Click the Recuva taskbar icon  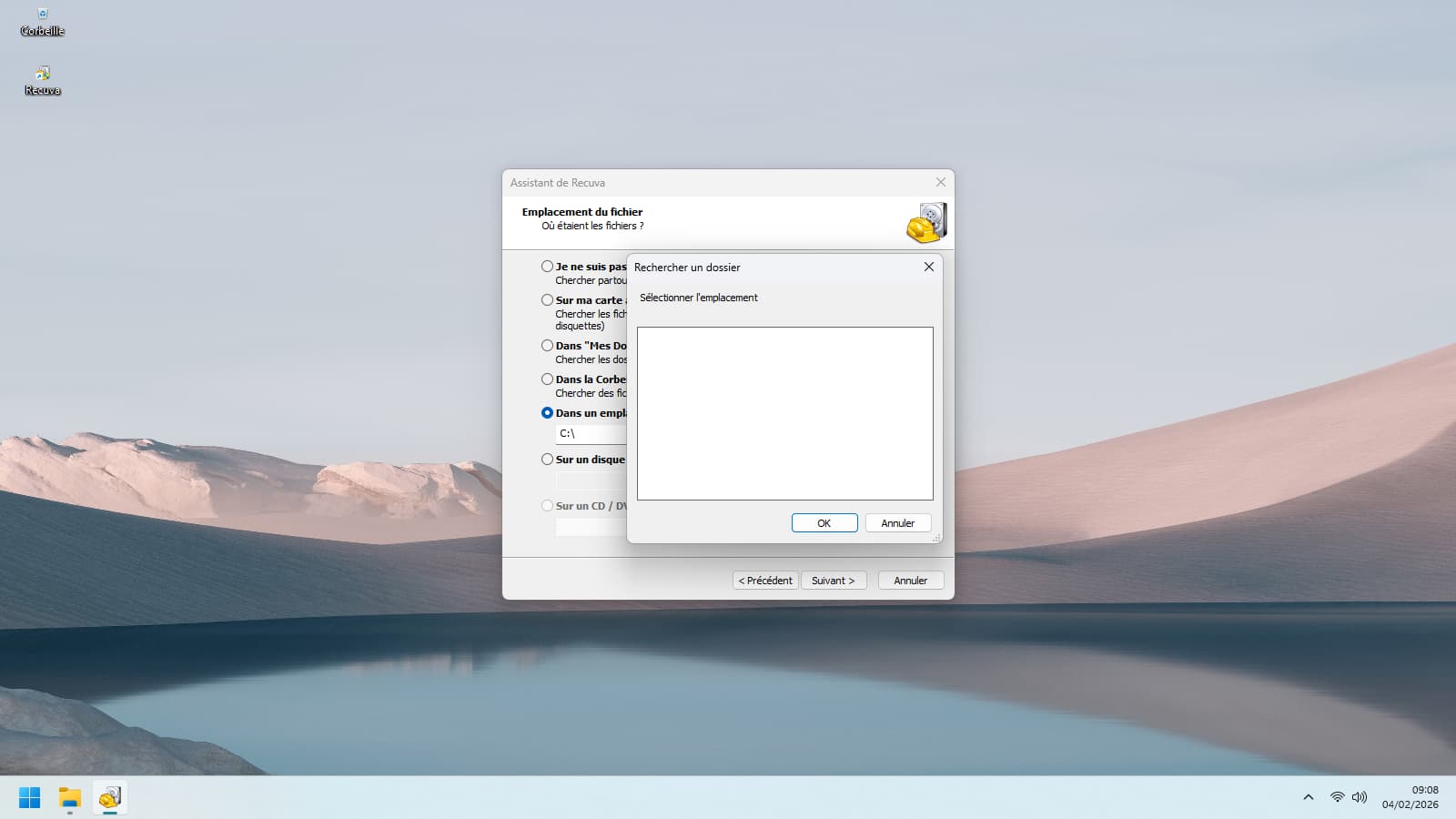(x=109, y=797)
